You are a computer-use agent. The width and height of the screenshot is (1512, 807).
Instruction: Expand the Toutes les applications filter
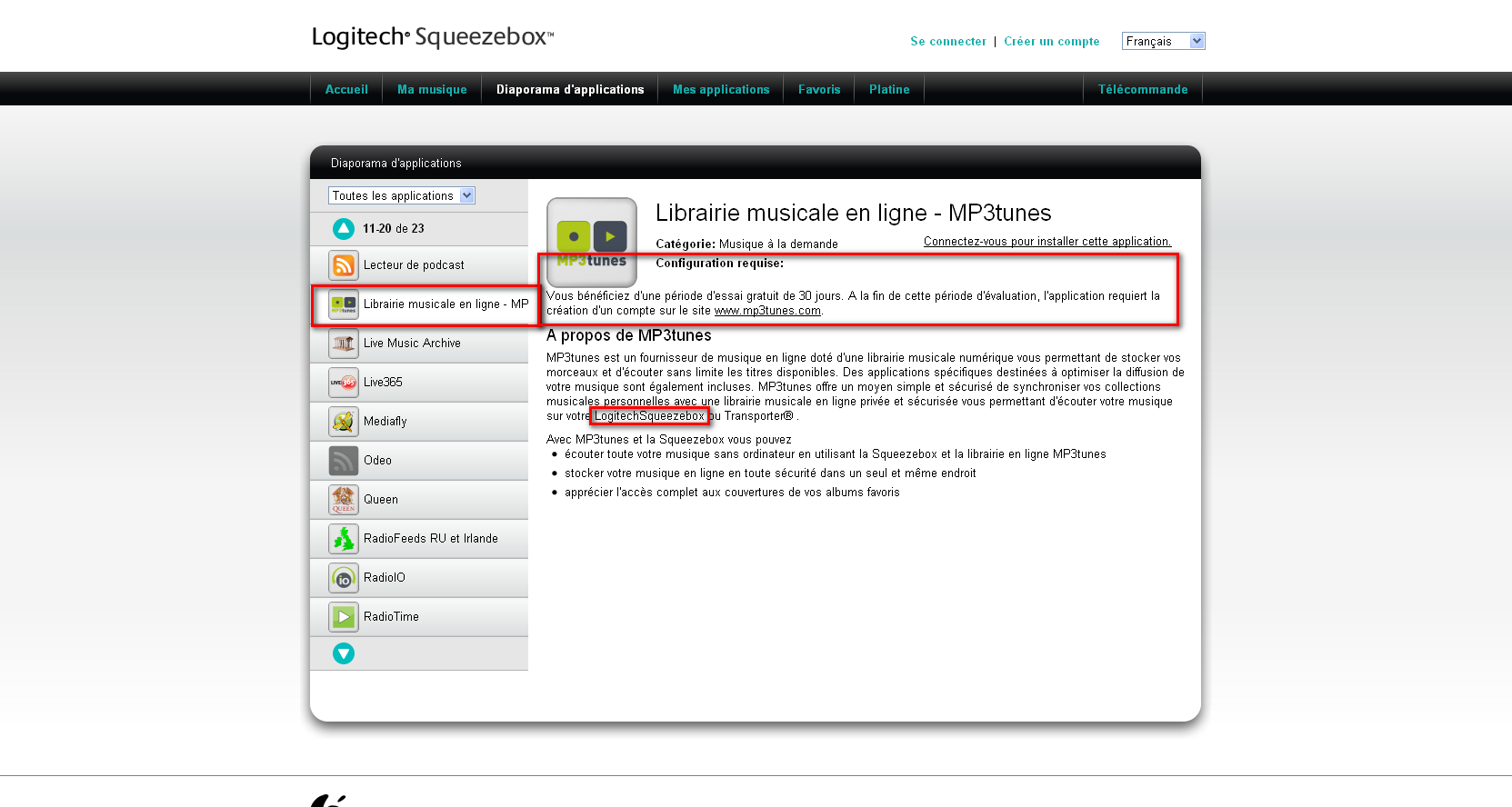click(401, 195)
